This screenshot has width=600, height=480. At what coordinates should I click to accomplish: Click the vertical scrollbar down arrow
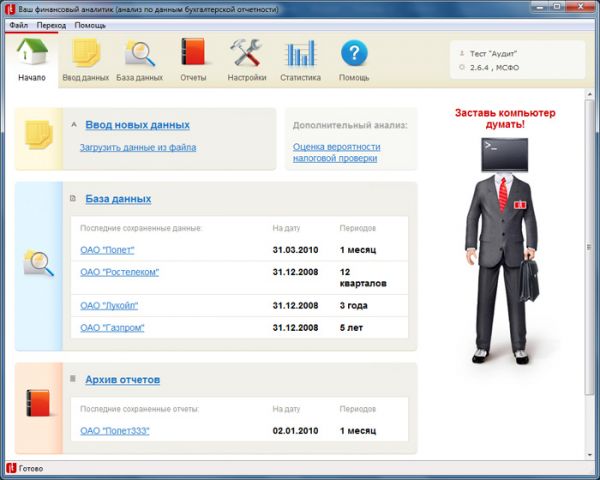click(589, 455)
